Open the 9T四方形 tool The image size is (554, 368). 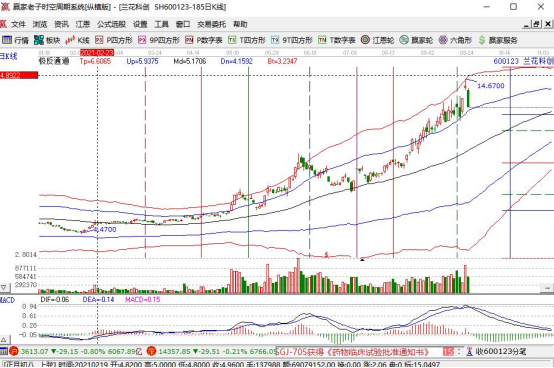click(x=292, y=40)
